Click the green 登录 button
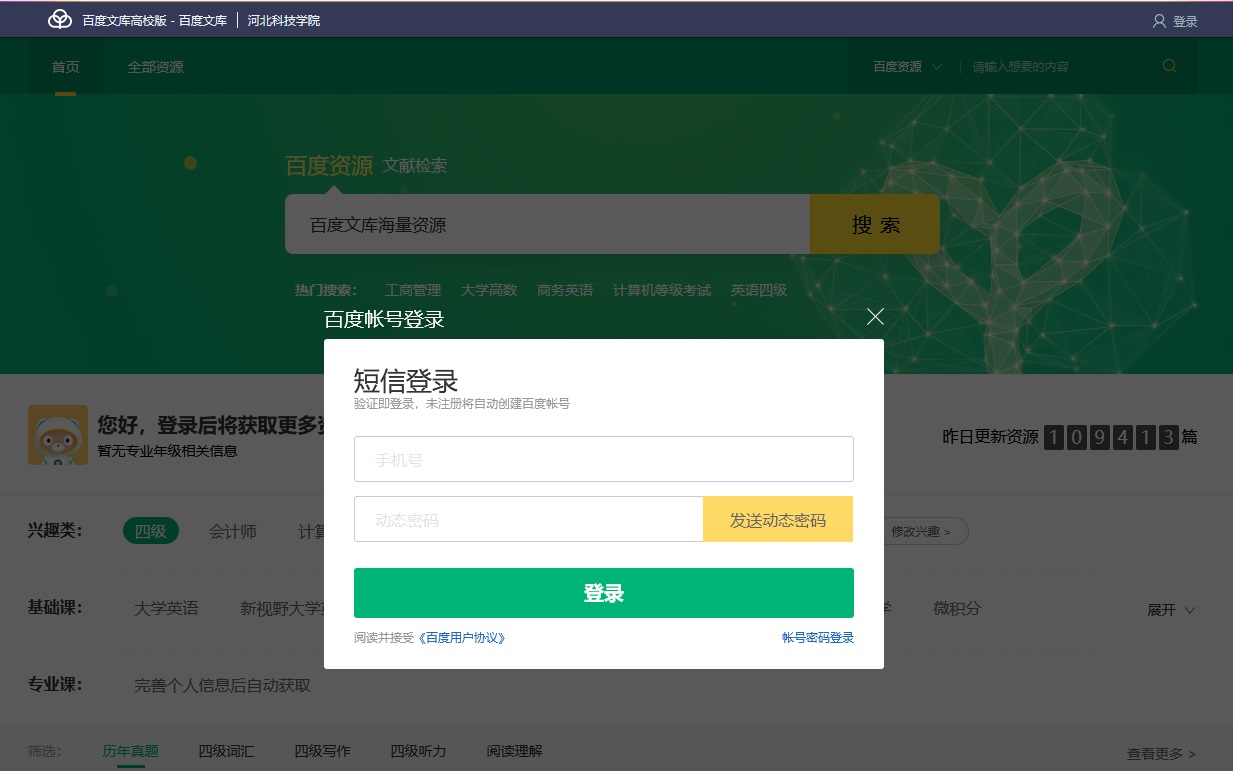Image resolution: width=1233 pixels, height=771 pixels. click(604, 593)
